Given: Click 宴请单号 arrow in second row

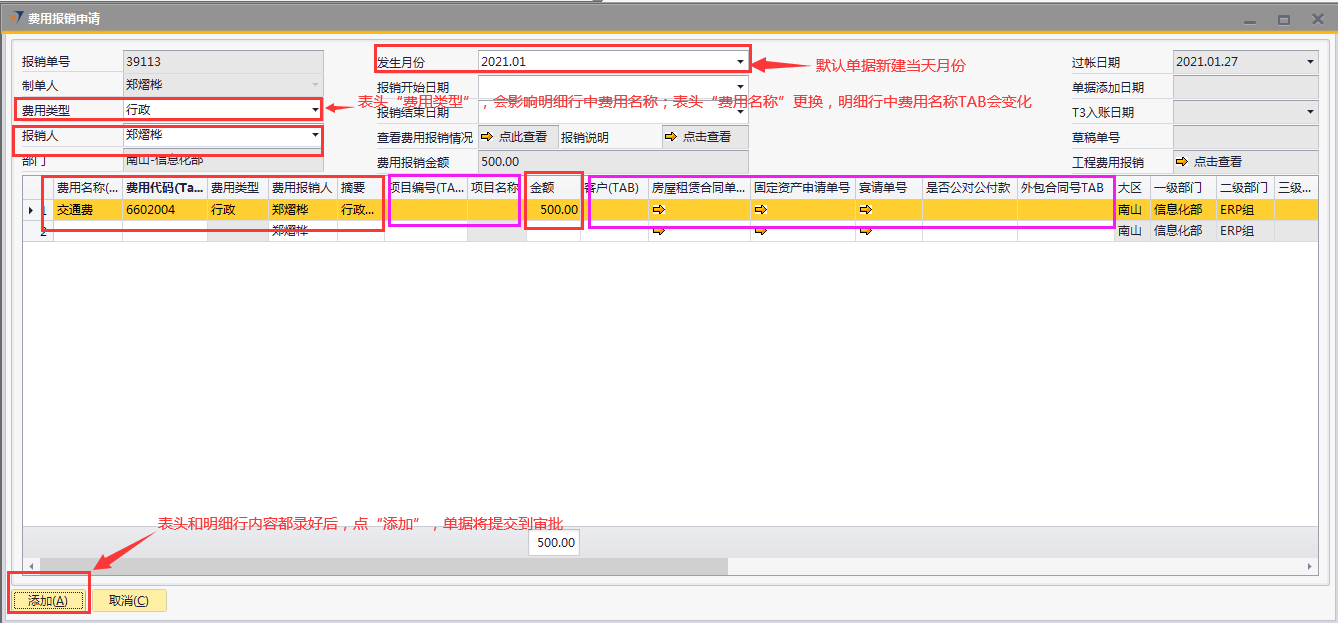Looking at the screenshot, I should [x=866, y=231].
